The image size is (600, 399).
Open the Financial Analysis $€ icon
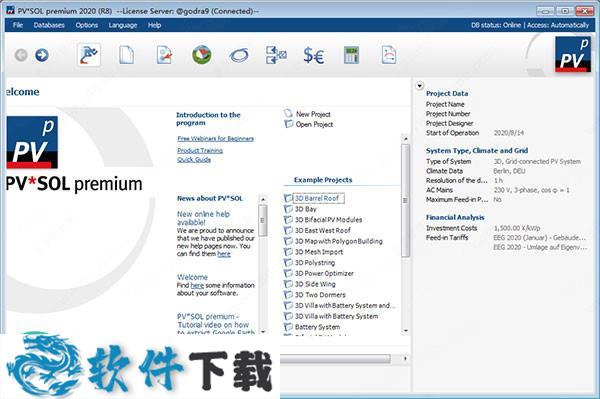[313, 55]
